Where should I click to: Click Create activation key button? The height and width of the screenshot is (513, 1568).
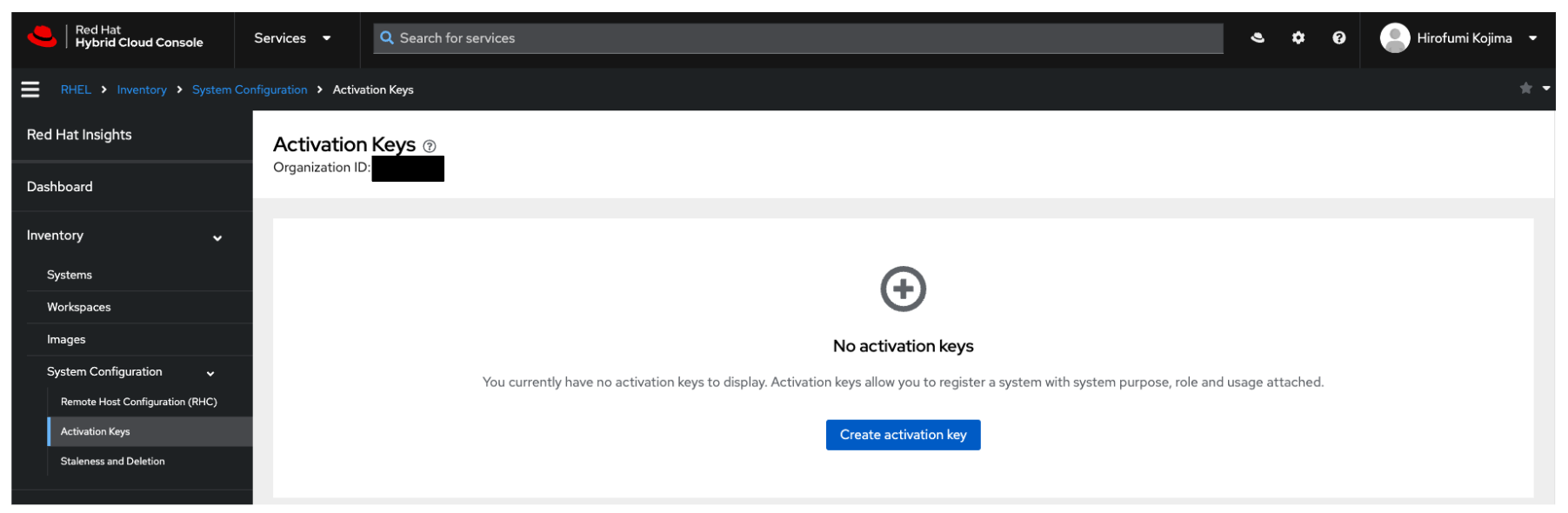tap(903, 435)
